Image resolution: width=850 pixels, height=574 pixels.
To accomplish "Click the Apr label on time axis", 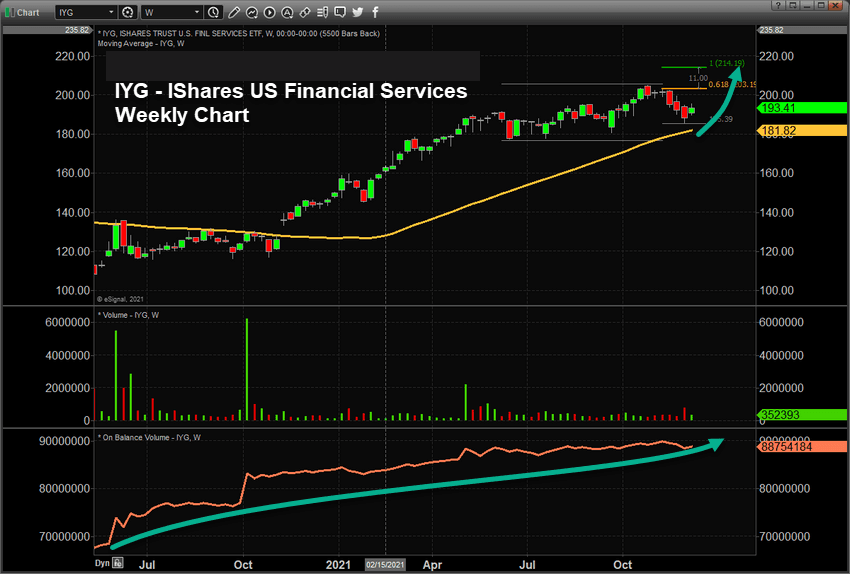I will point(432,565).
